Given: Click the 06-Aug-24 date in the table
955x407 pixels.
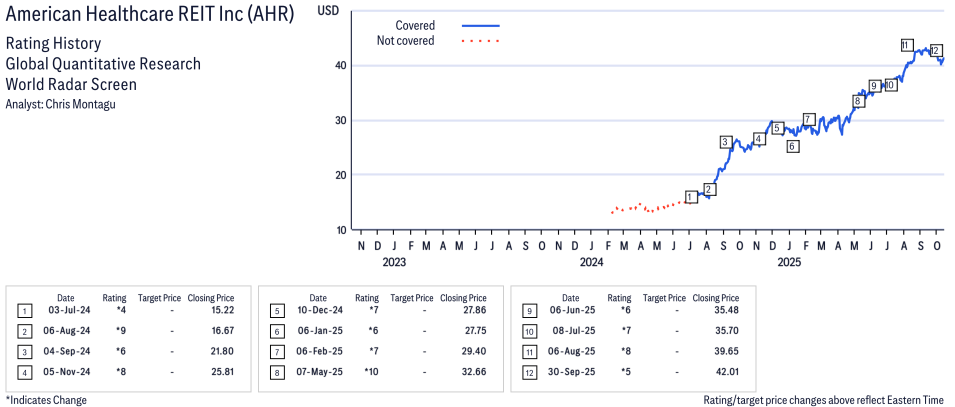Looking at the screenshot, I should (x=66, y=330).
